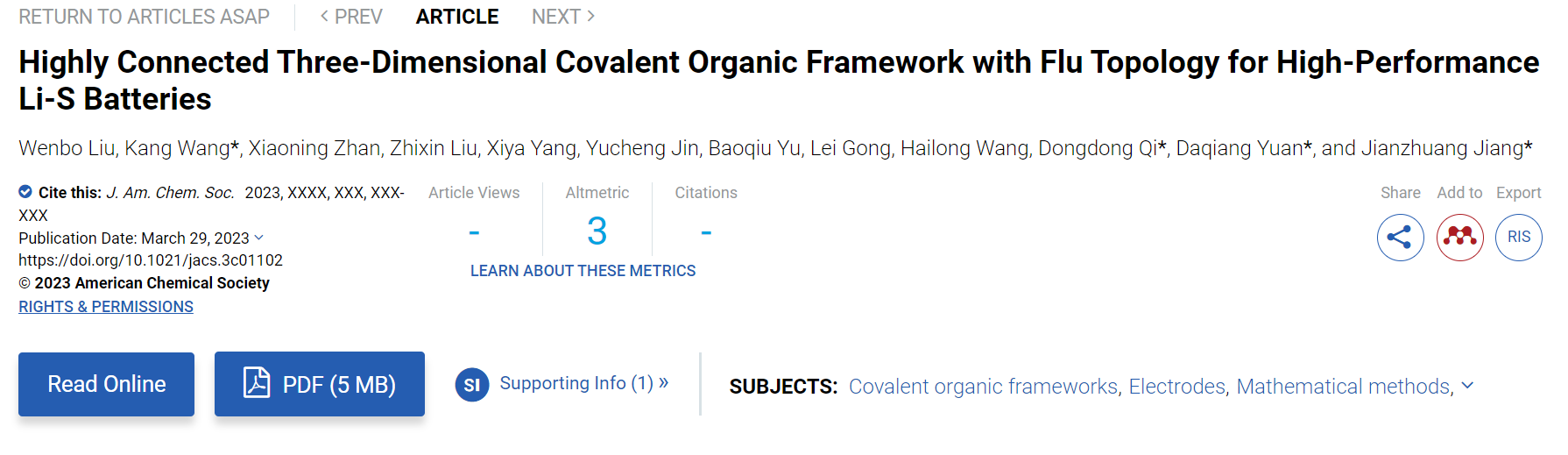This screenshot has height=455, width=1568.
Task: Click Learn About These Metrics
Action: point(583,271)
